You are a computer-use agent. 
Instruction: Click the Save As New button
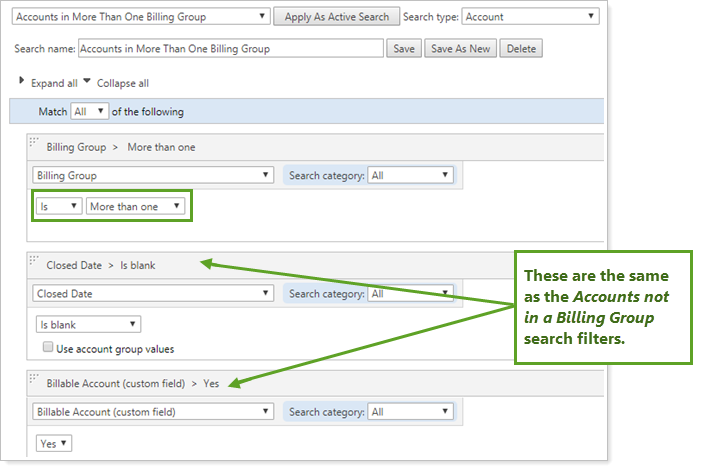(460, 49)
